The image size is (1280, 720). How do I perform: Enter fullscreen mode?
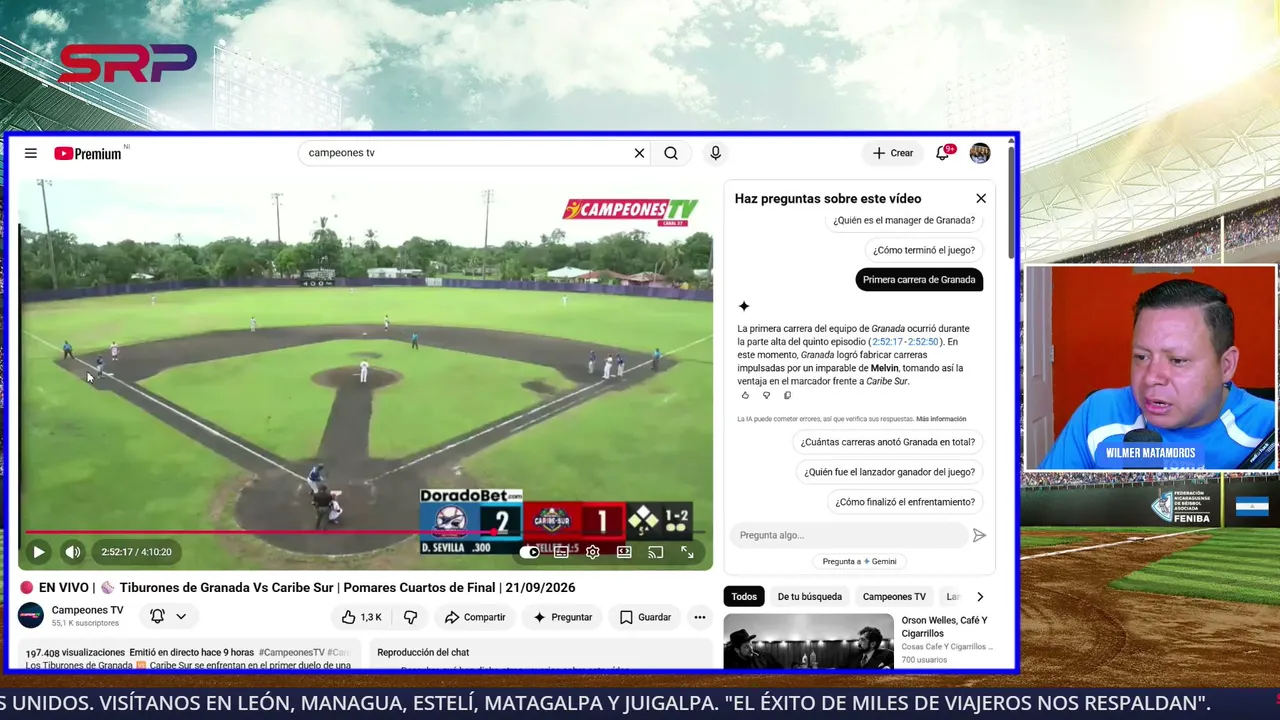687,552
